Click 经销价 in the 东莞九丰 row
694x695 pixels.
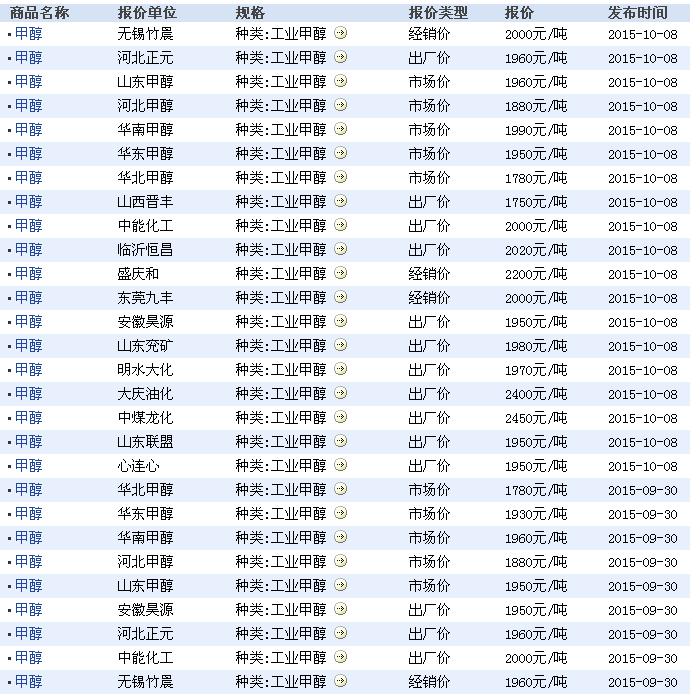[429, 297]
